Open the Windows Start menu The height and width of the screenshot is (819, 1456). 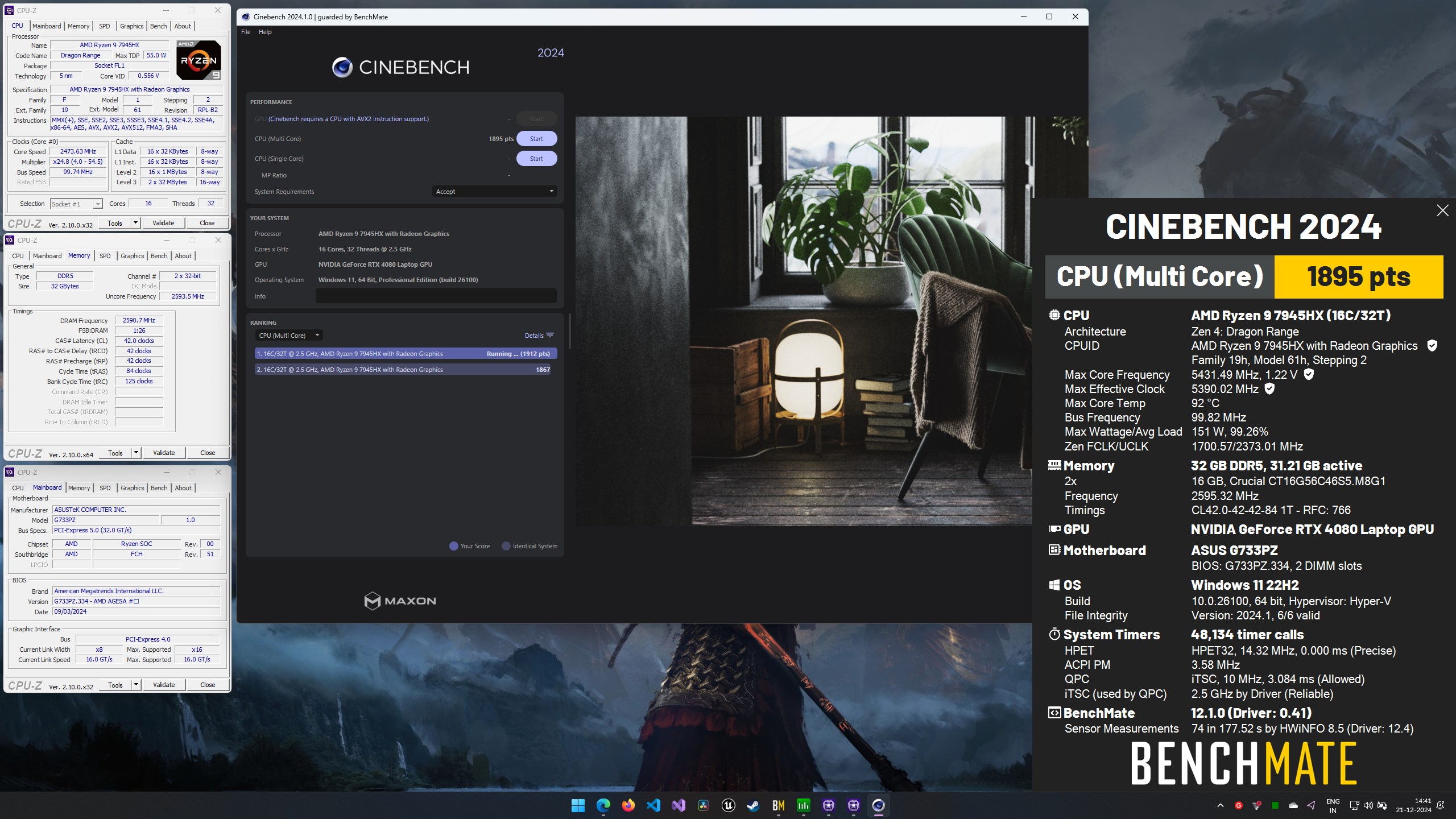point(578,805)
